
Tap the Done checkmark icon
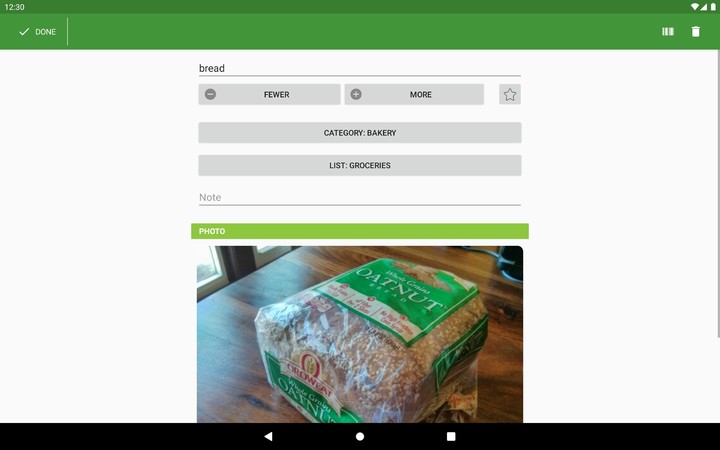coord(24,32)
